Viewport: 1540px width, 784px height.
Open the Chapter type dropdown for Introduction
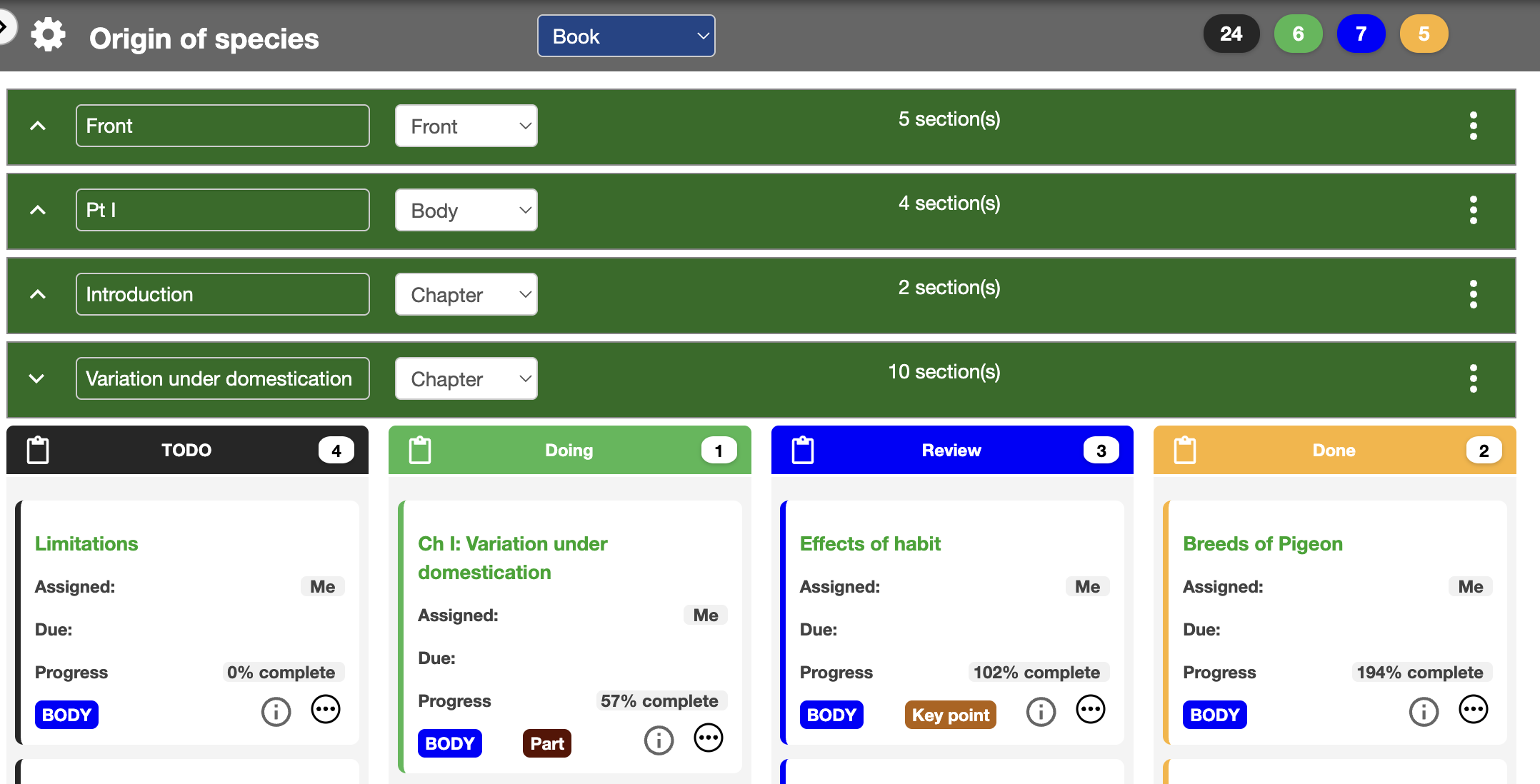coord(466,294)
